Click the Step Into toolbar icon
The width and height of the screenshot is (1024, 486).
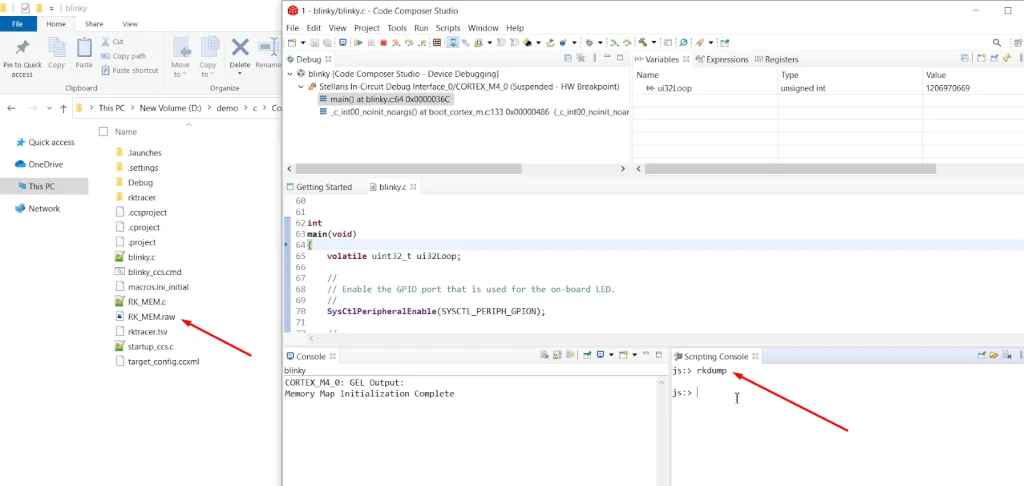(395, 42)
